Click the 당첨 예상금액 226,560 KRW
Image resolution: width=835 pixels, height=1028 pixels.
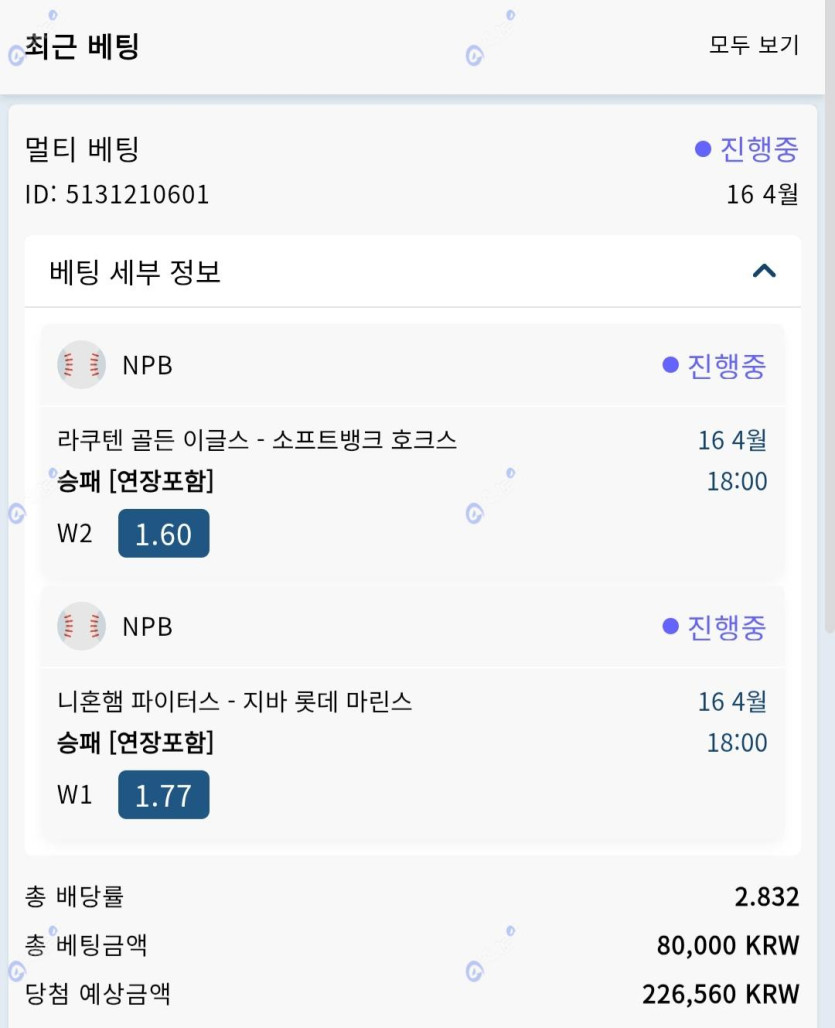coord(721,994)
